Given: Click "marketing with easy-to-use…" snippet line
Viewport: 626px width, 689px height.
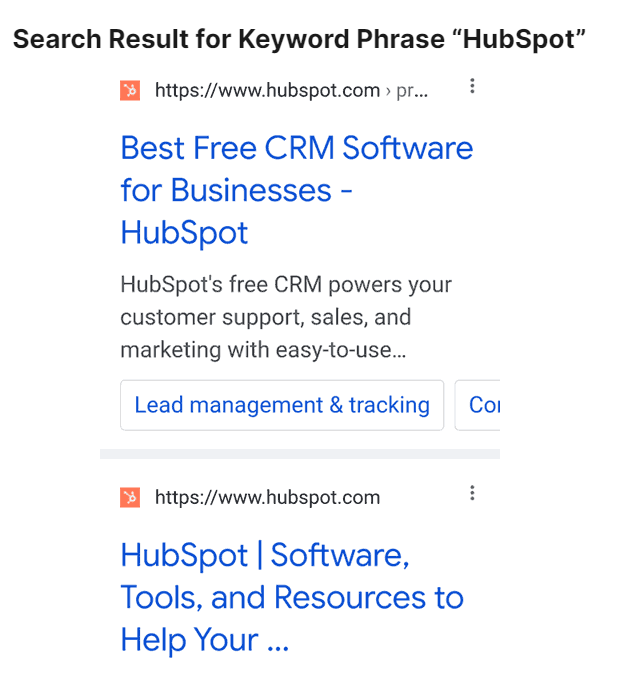Looking at the screenshot, I should [x=265, y=351].
